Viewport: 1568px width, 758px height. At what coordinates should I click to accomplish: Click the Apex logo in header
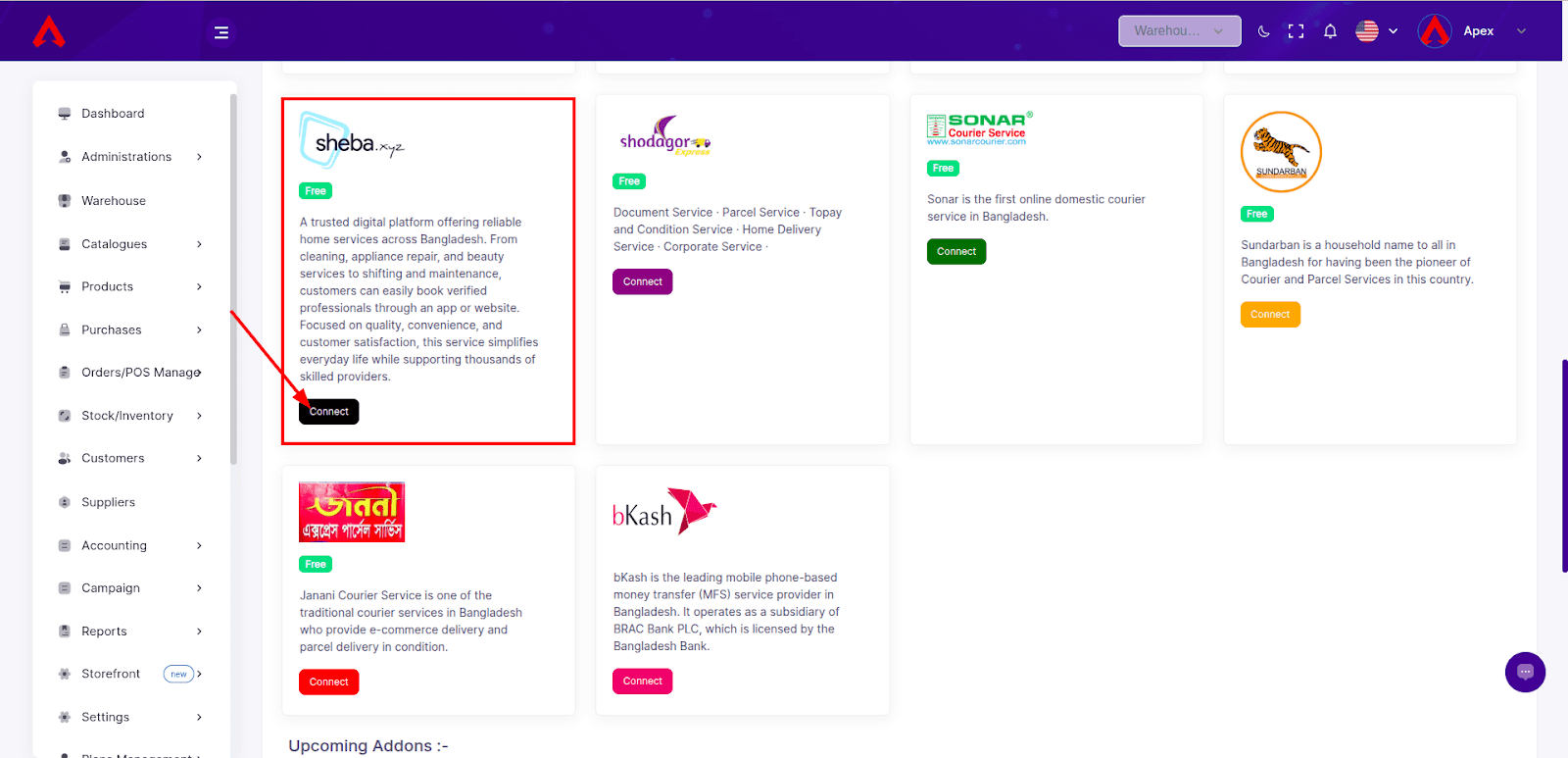49,31
